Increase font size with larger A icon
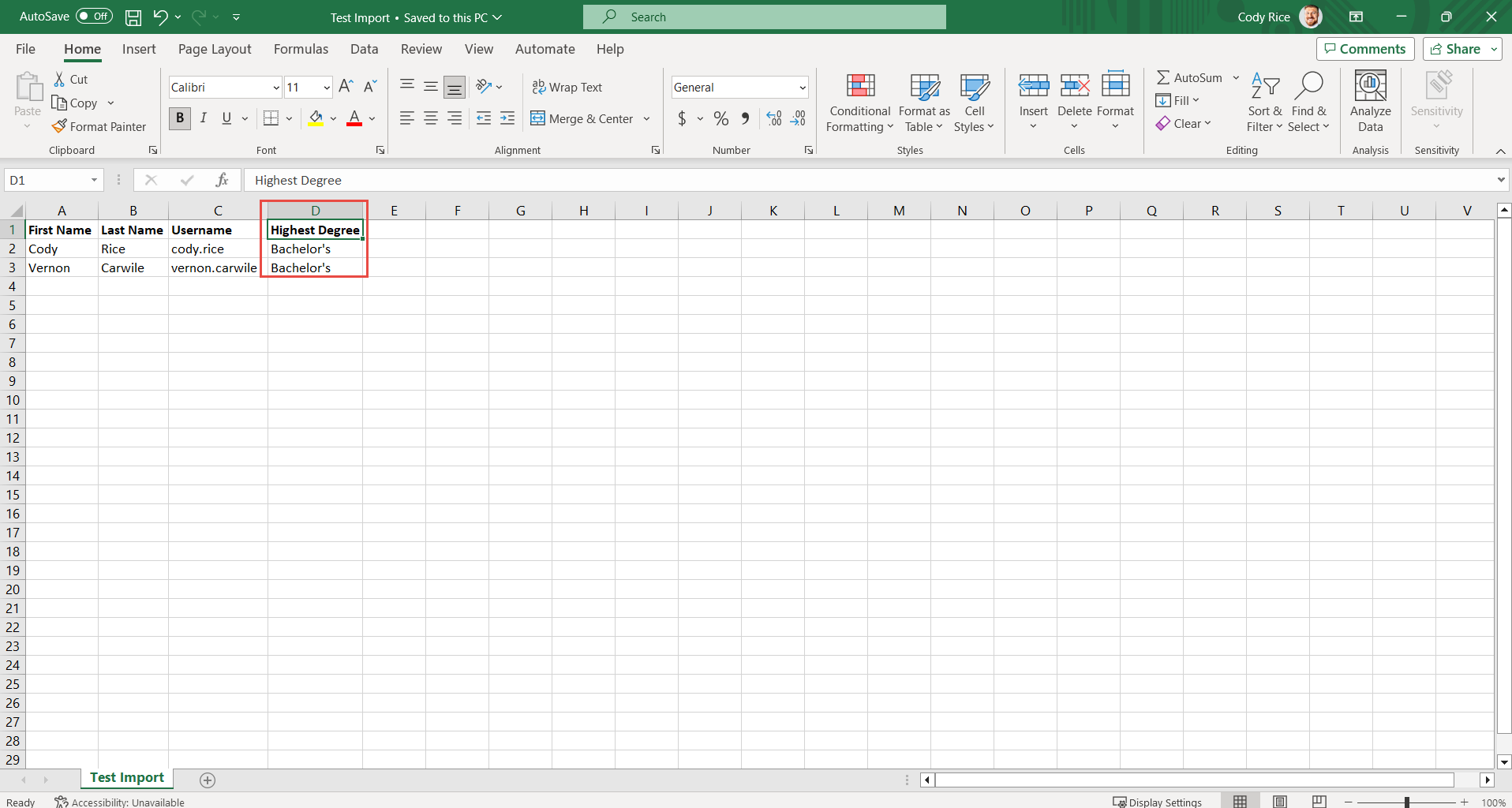The height and width of the screenshot is (808, 1512). (346, 87)
